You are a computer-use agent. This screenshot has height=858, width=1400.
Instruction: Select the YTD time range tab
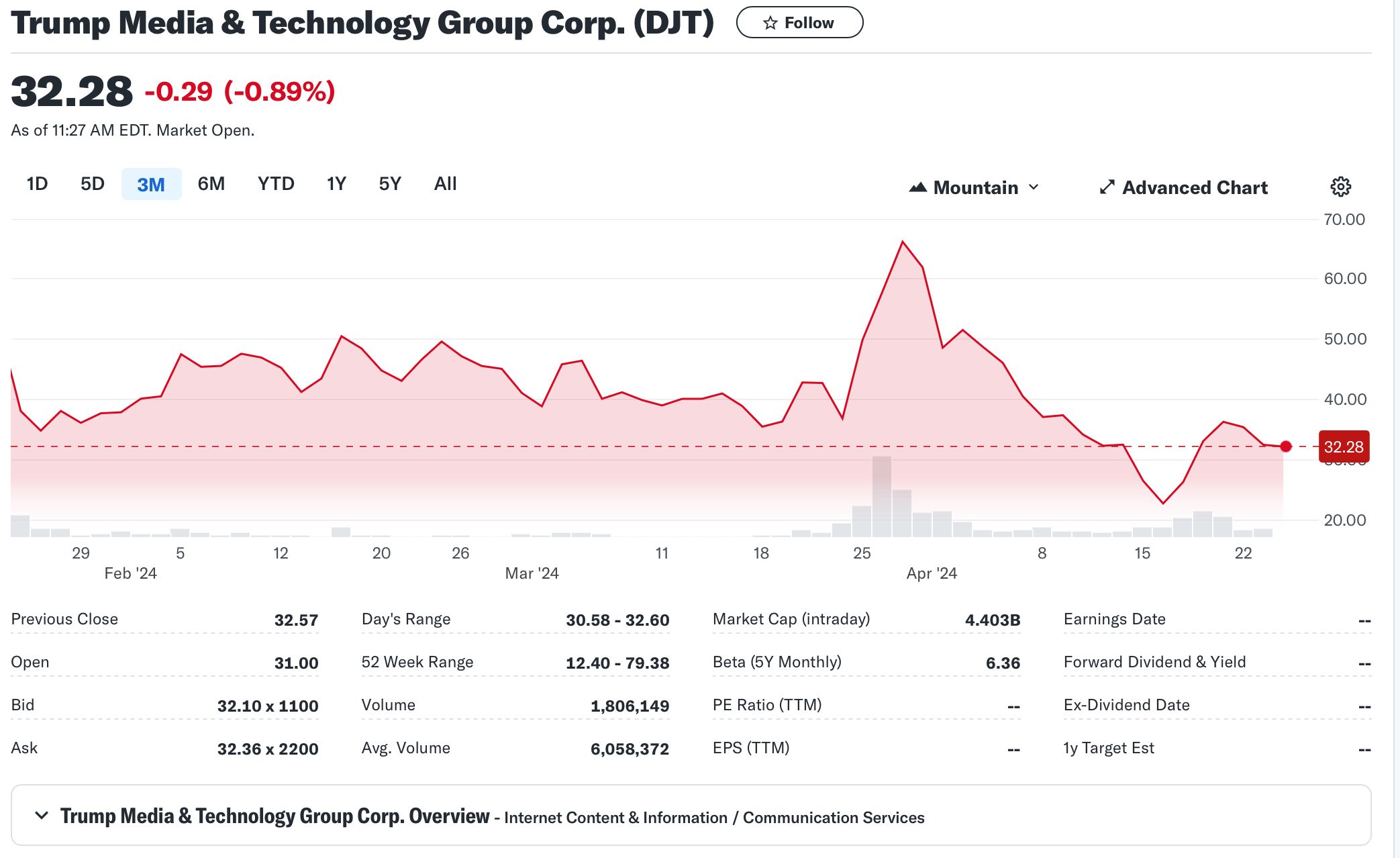point(276,184)
